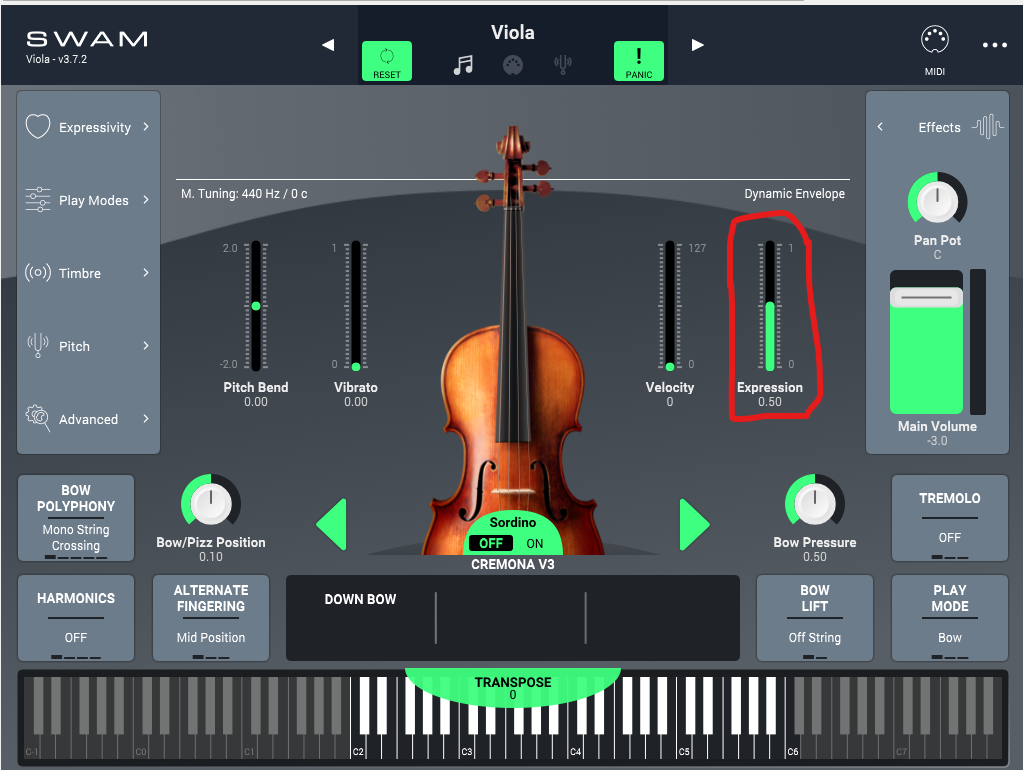The height and width of the screenshot is (770, 1023).
Task: Set Sordino to OFF
Action: tap(491, 544)
